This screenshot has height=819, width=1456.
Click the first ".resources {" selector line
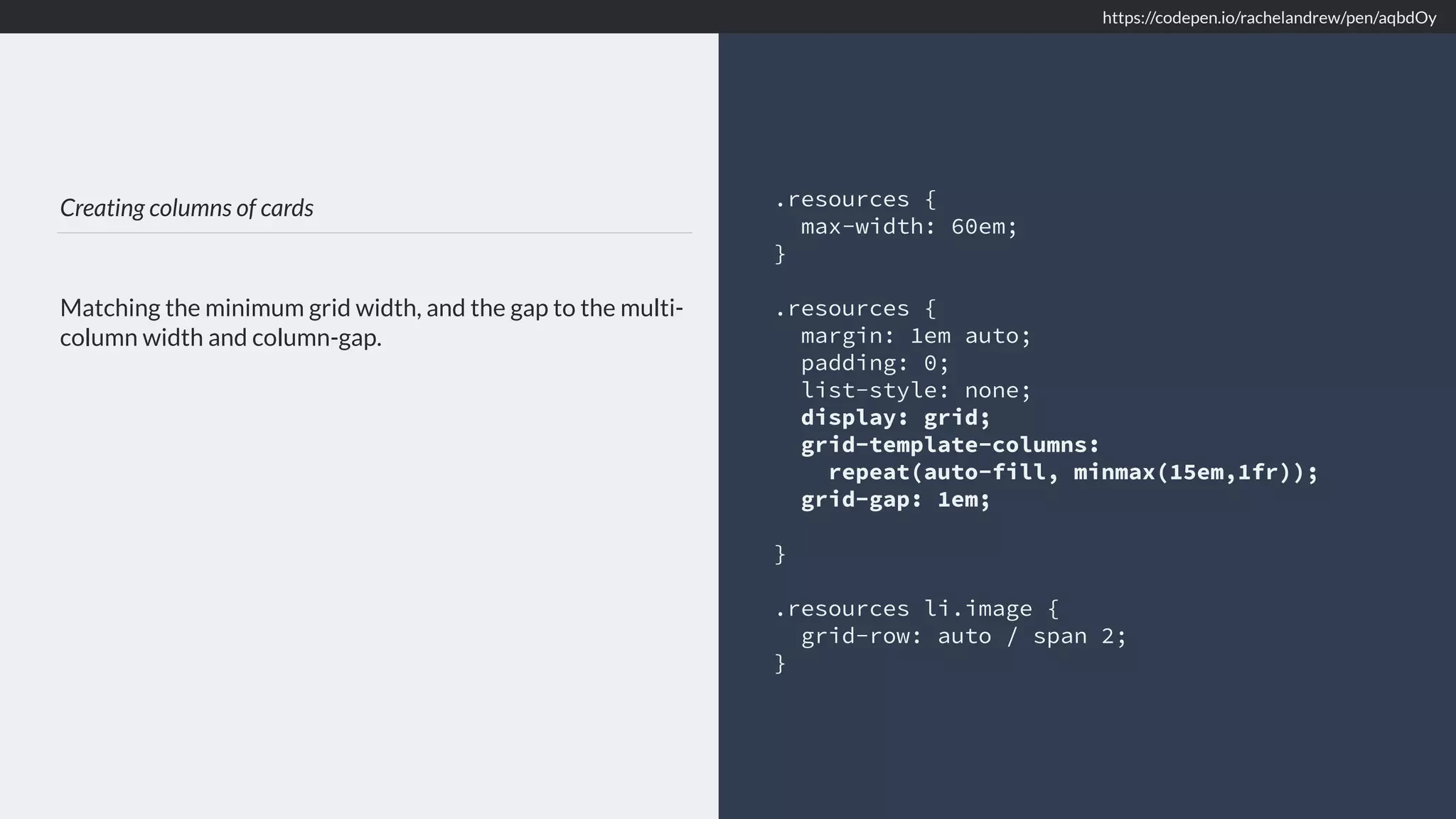click(x=855, y=199)
